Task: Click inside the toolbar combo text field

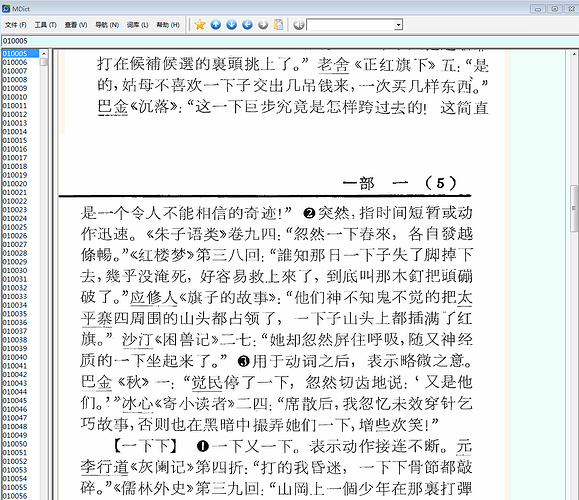Action: tap(351, 25)
